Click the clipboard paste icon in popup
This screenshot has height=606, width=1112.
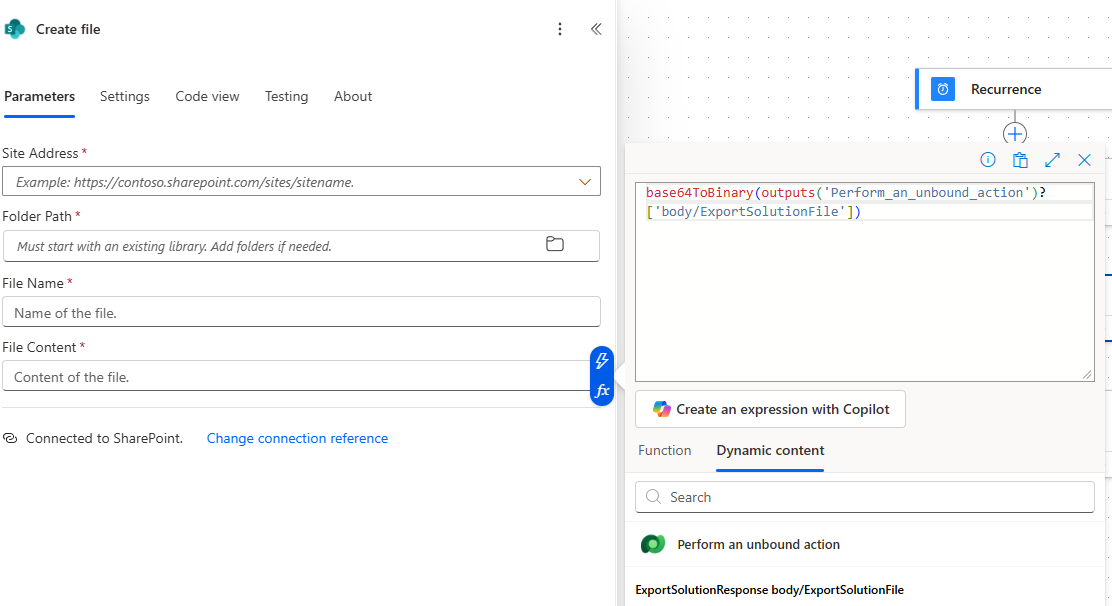click(1020, 160)
